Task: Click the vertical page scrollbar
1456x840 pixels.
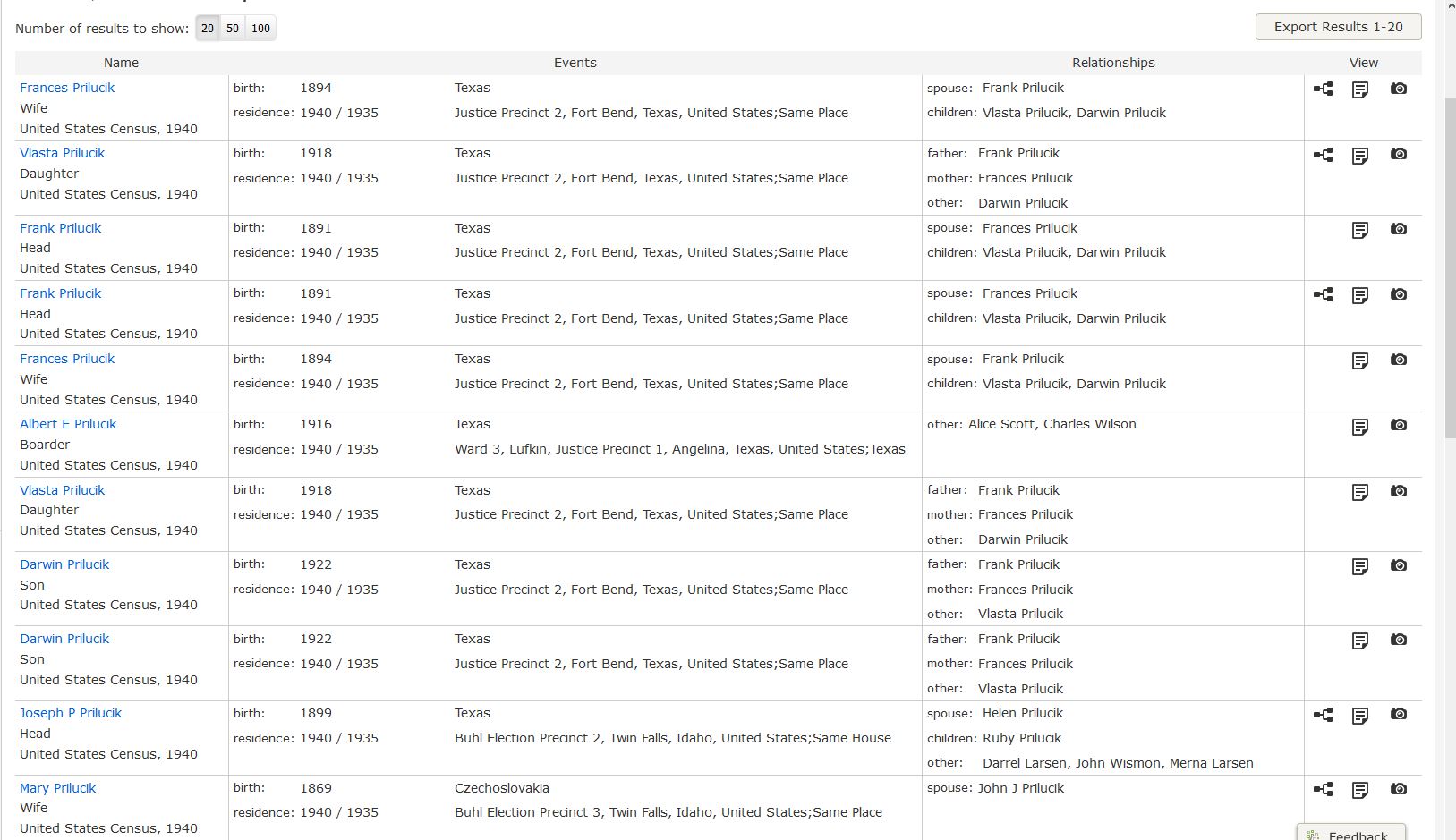Action: point(1450,268)
